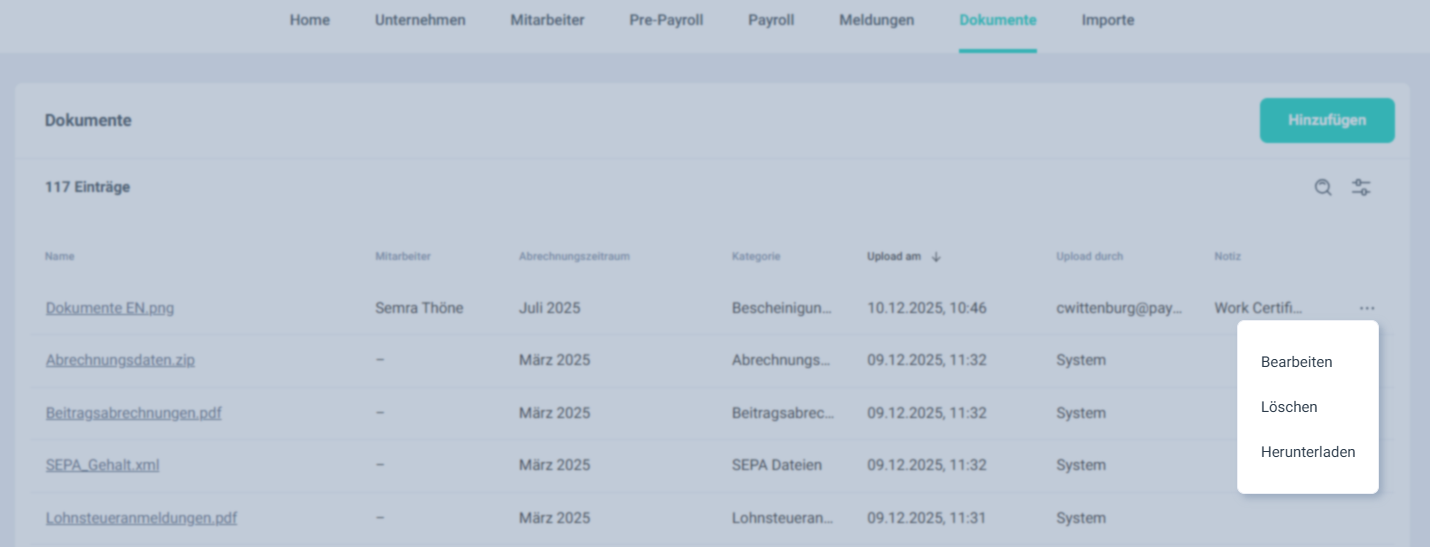Open the Beitragsabrechnungen.pdf document link
Image resolution: width=1430 pixels, height=547 pixels.
[133, 413]
